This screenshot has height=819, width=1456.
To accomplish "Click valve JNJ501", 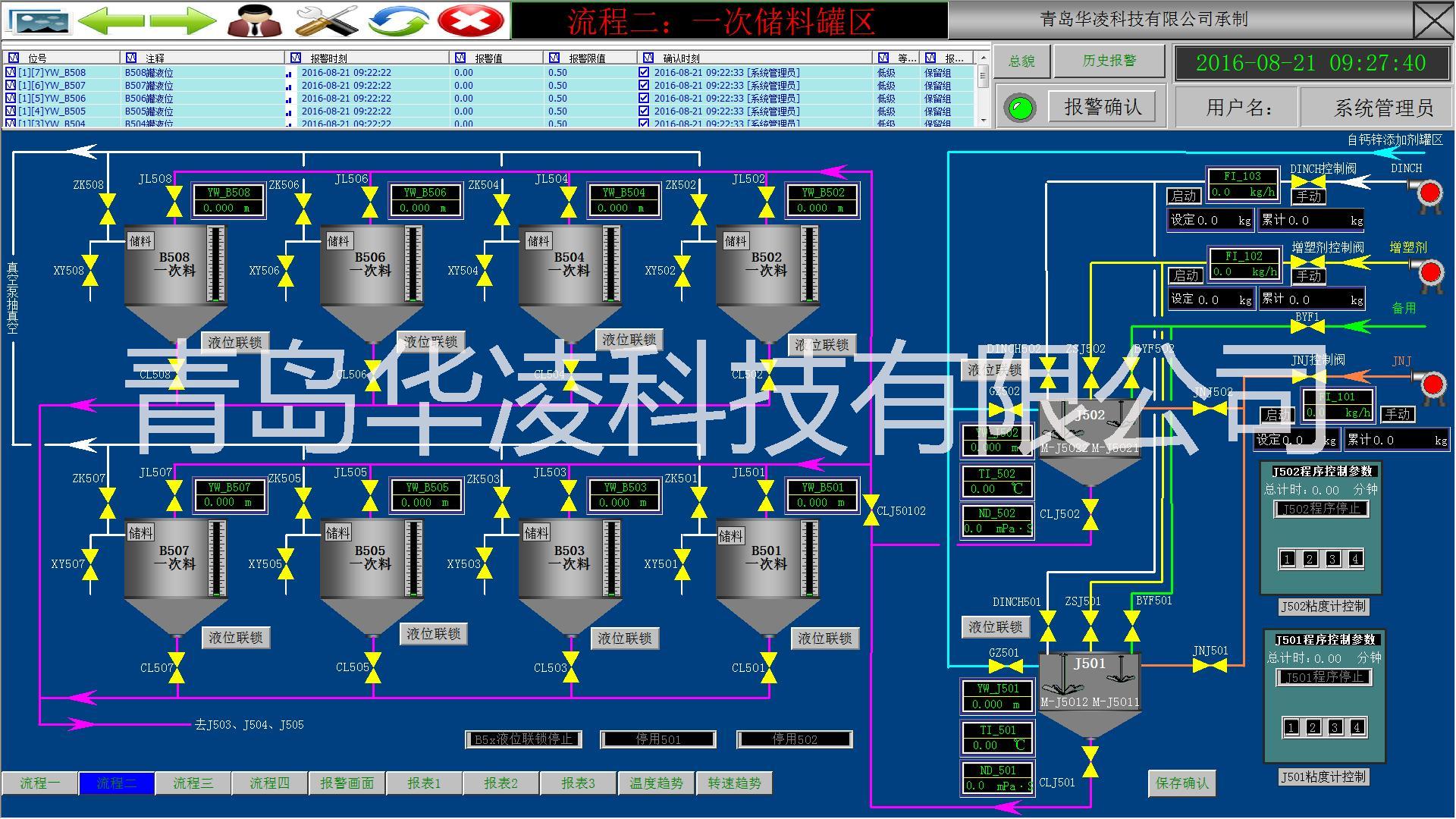I will (1210, 666).
